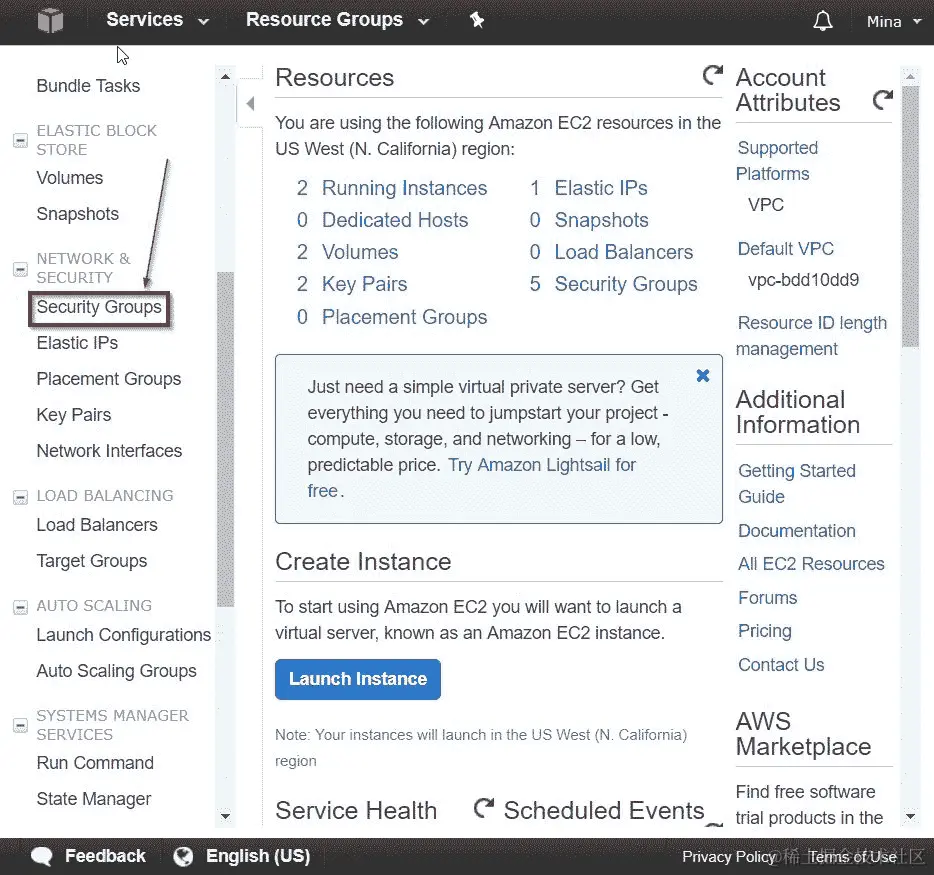Open the Getting Started Guide link

[797, 484]
